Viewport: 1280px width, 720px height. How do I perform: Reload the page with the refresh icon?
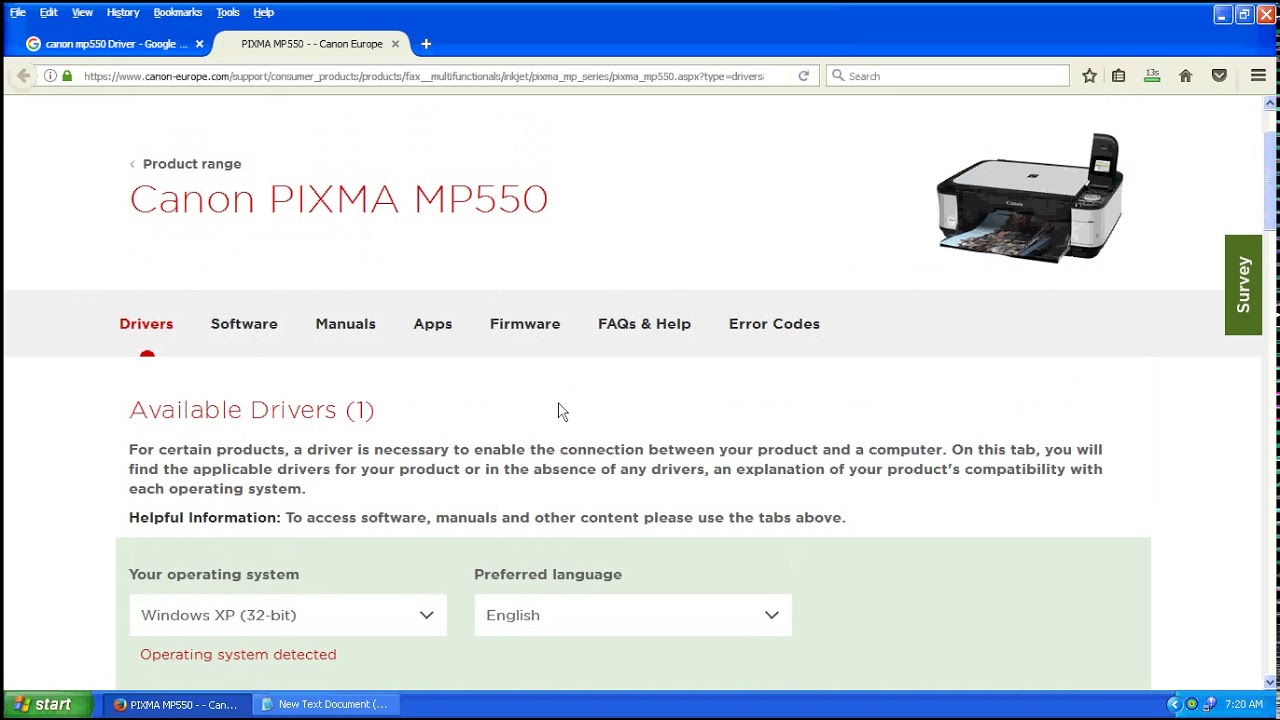click(803, 76)
